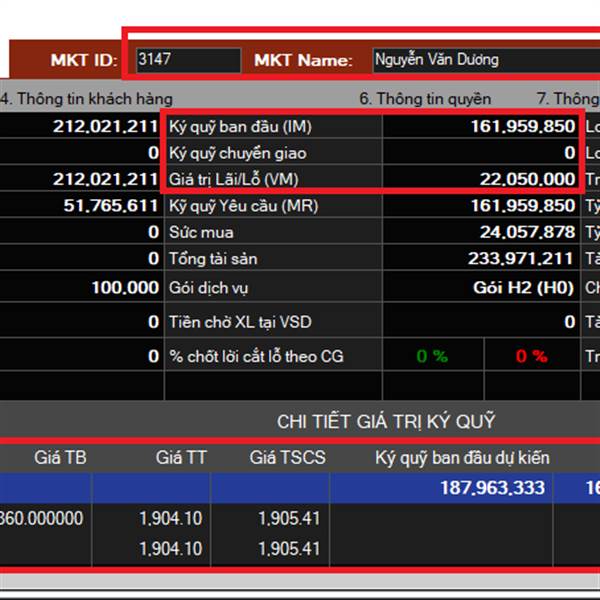Click the red 0 % stop-loss cell
600x600 pixels.
tap(531, 356)
